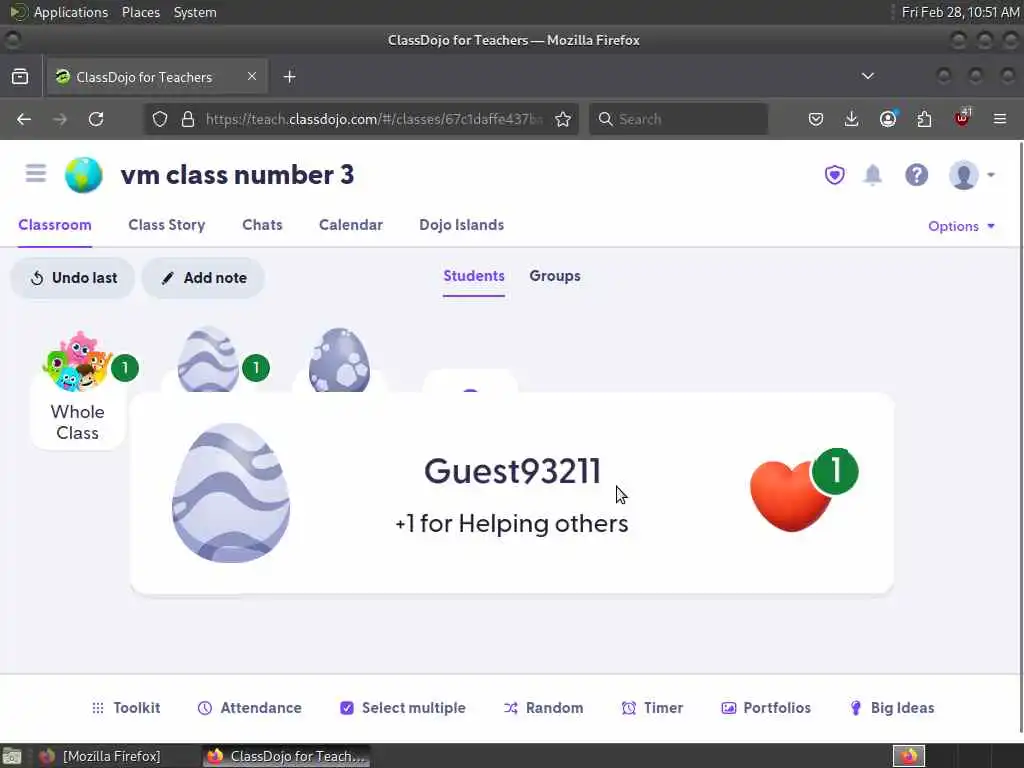Click the URL address field

pos(374,119)
